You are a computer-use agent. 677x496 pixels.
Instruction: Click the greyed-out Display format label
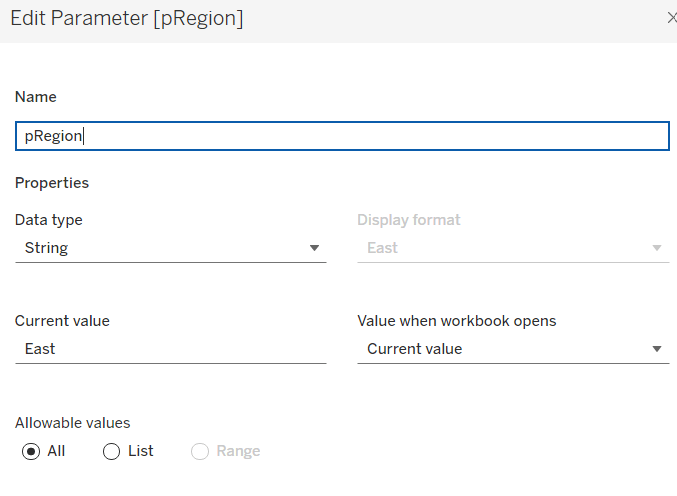[x=409, y=220]
